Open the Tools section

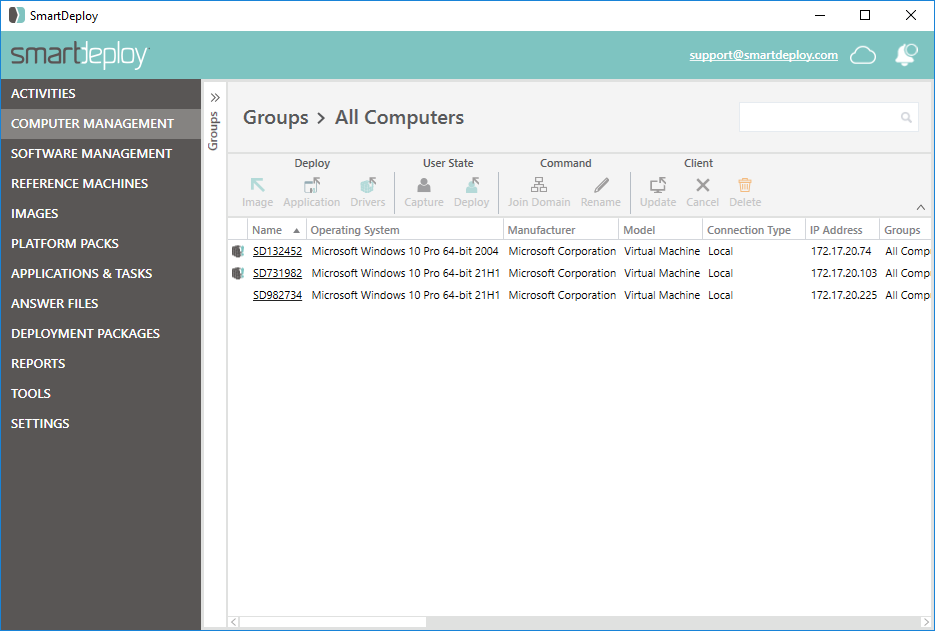[101, 394]
